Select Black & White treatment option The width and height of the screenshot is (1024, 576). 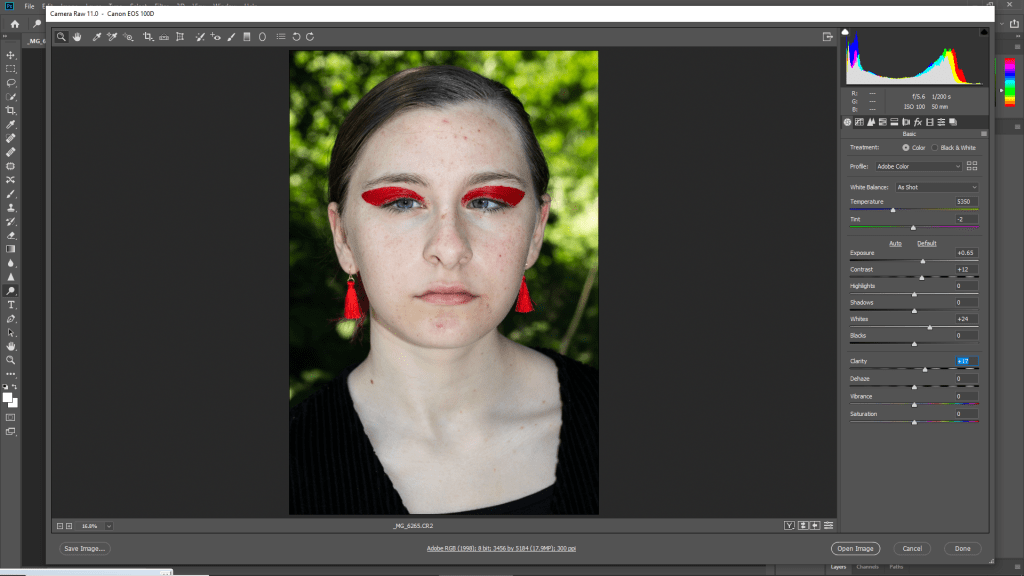pyautogui.click(x=934, y=148)
